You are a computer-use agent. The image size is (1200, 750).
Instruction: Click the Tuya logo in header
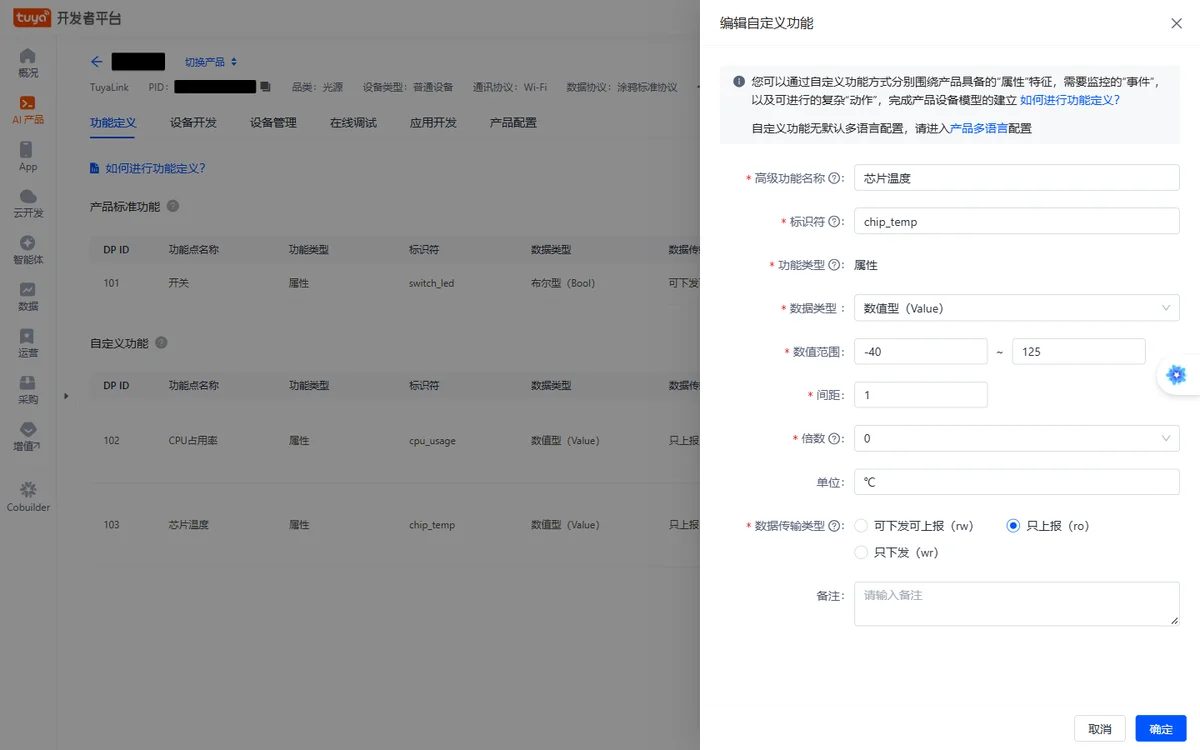click(x=31, y=18)
